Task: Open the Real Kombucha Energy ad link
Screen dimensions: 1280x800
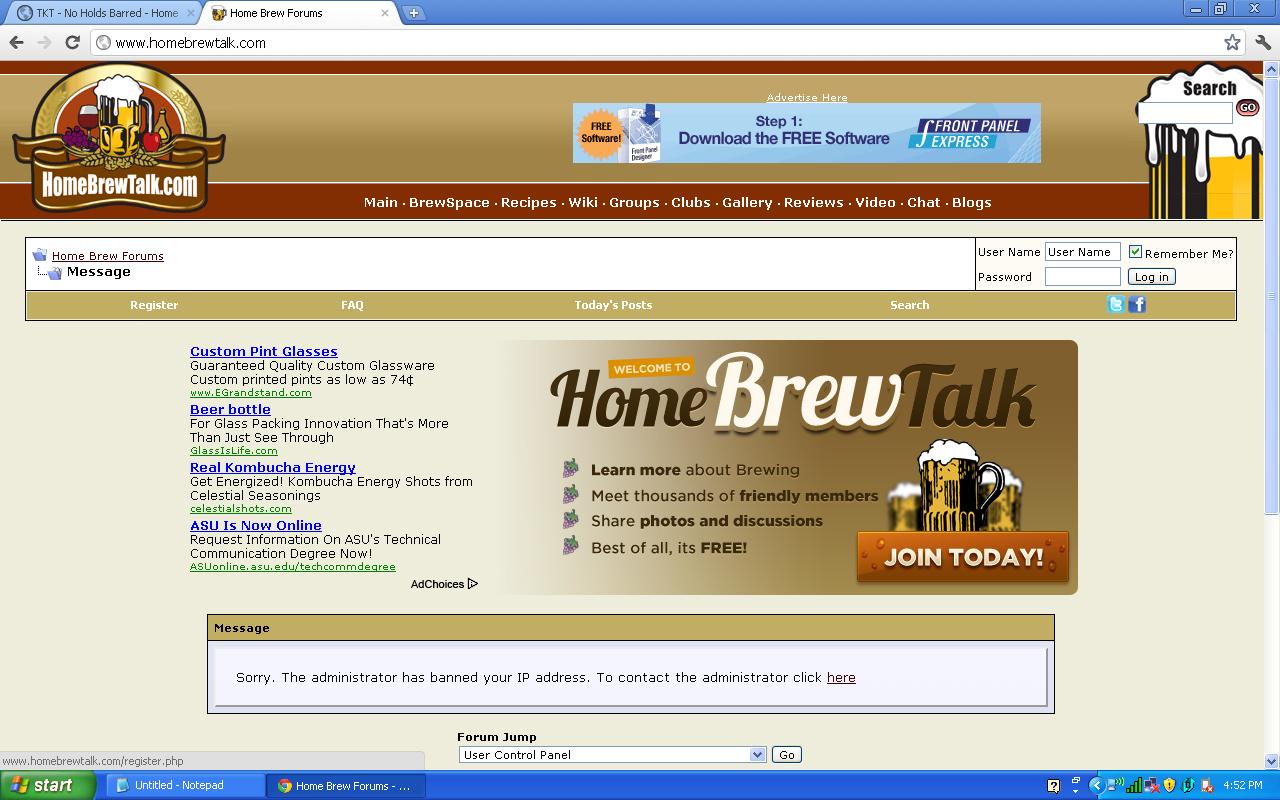Action: 273,467
